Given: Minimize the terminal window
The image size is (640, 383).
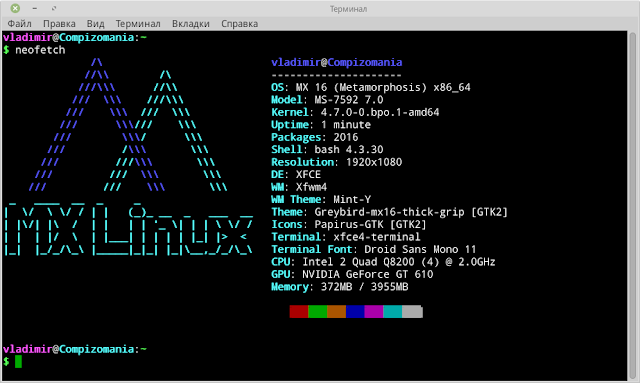Looking at the screenshot, I should [x=35, y=8].
